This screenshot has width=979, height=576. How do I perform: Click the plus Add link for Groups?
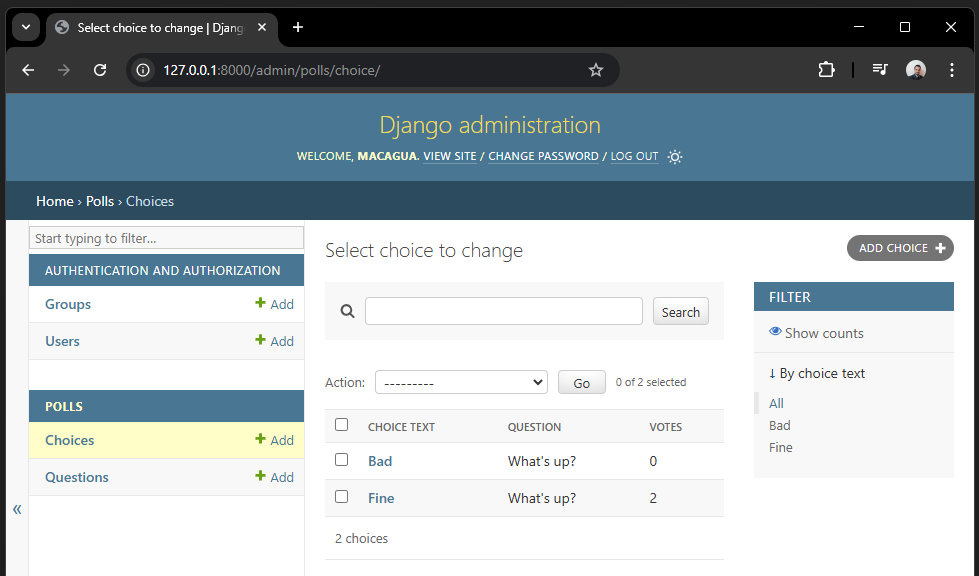pyautogui.click(x=274, y=304)
